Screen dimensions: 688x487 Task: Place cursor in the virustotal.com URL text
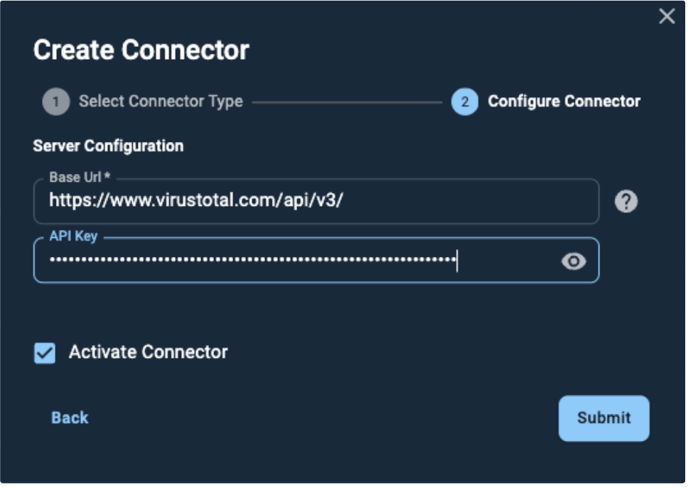pyautogui.click(x=196, y=201)
